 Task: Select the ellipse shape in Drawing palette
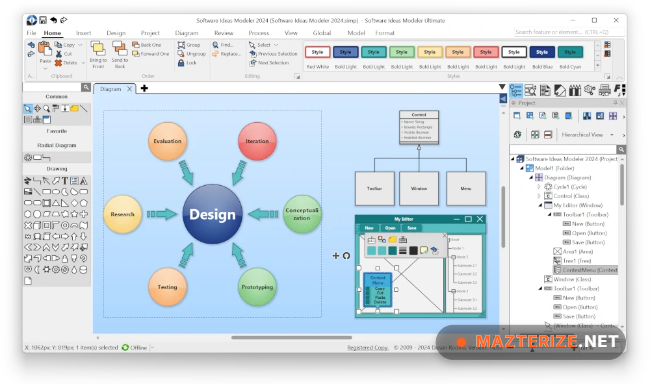[x=56, y=192]
